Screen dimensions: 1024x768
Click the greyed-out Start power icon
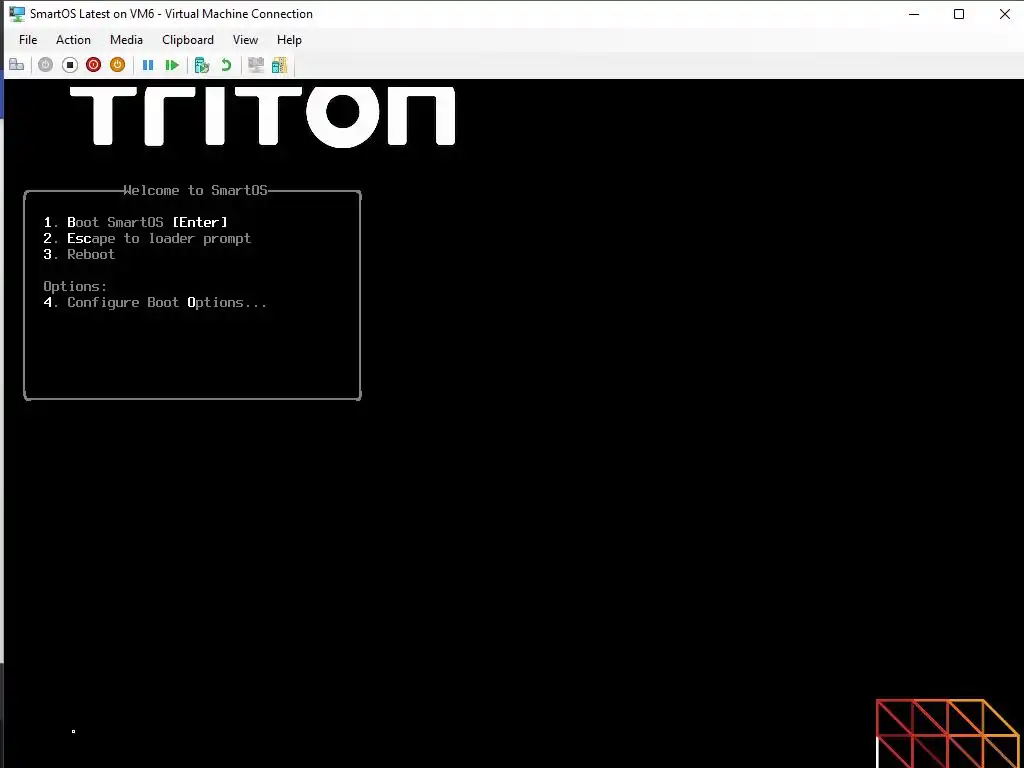point(45,65)
